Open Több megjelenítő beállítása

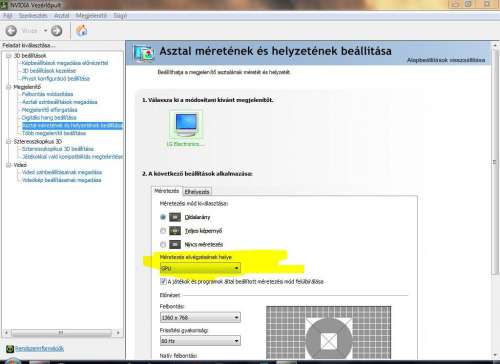[x=54, y=133]
